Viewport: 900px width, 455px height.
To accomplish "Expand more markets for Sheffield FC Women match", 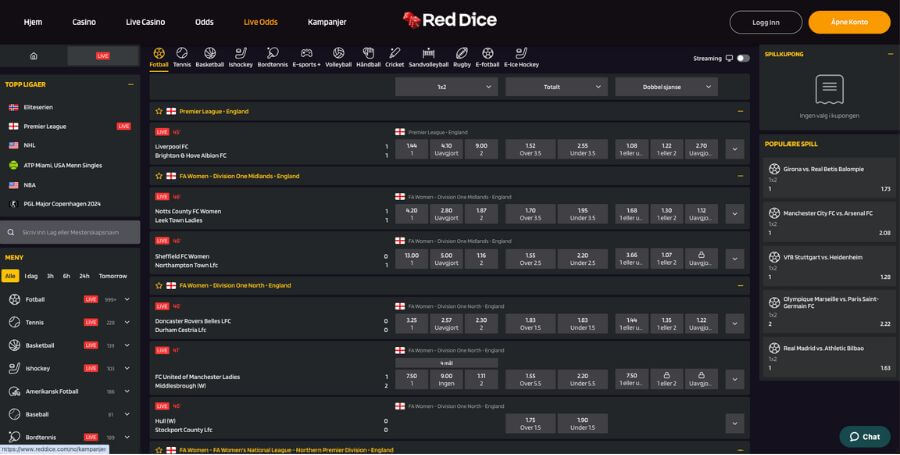I will pos(735,259).
